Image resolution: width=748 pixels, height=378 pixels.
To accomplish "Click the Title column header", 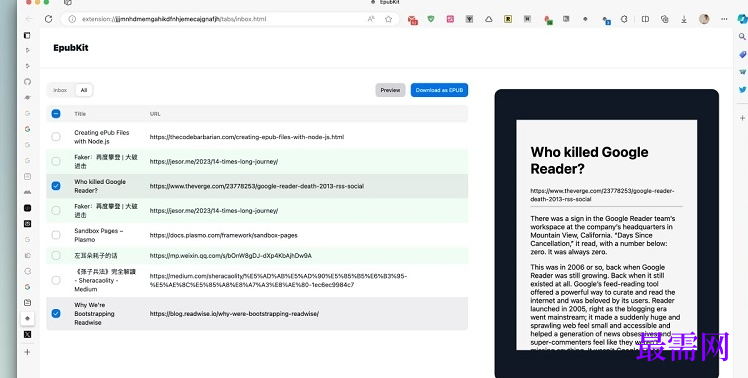I will point(80,114).
